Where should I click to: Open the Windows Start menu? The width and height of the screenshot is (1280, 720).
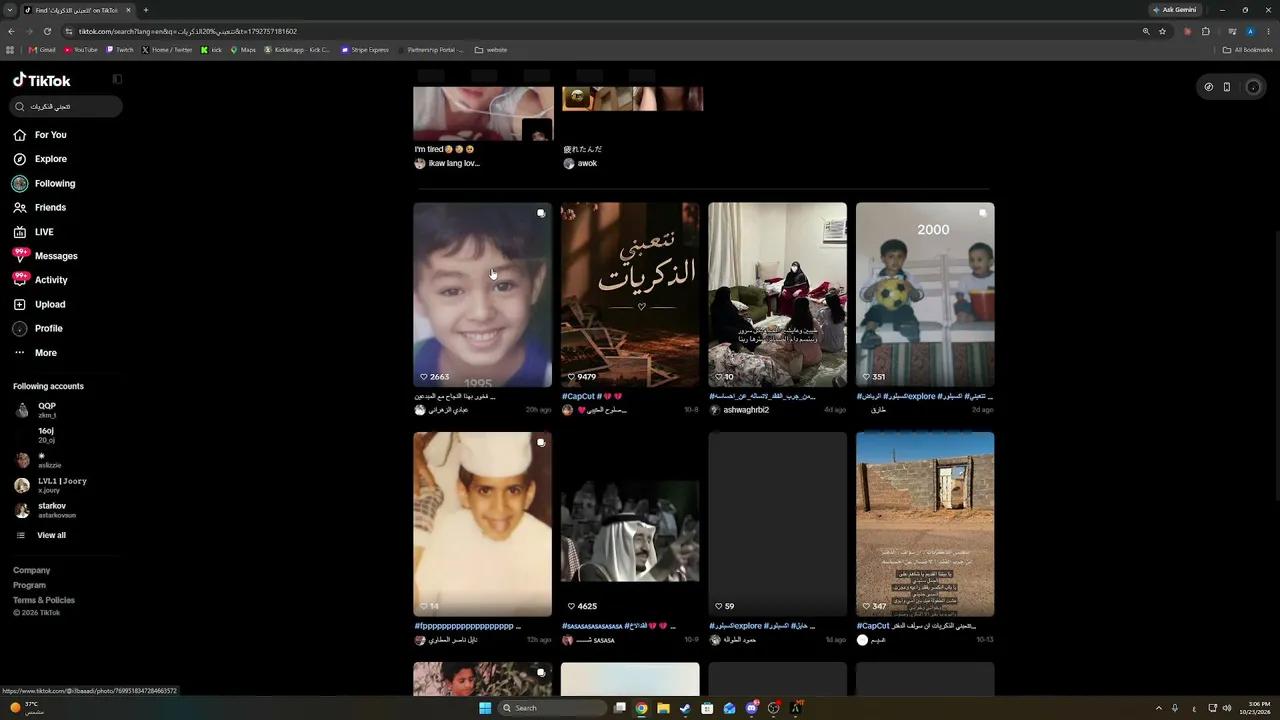pyautogui.click(x=485, y=708)
